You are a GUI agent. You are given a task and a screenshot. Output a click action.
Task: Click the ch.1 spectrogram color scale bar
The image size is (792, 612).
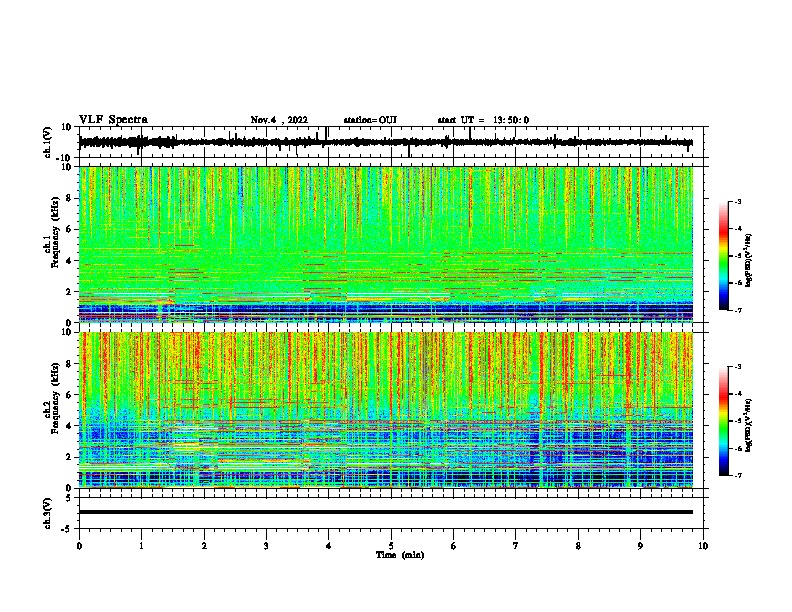click(x=724, y=256)
